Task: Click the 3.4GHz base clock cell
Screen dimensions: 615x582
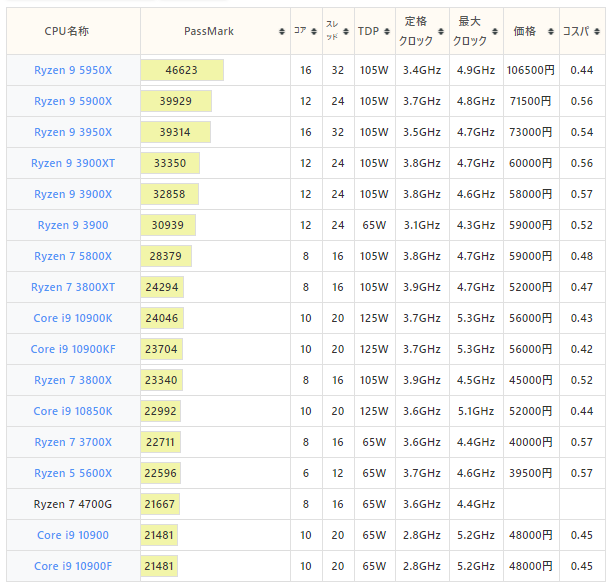Action: [x=422, y=70]
